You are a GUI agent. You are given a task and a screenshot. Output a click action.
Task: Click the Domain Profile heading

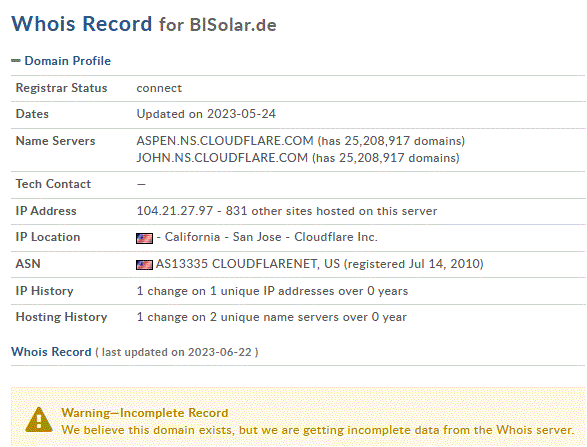pos(67,61)
